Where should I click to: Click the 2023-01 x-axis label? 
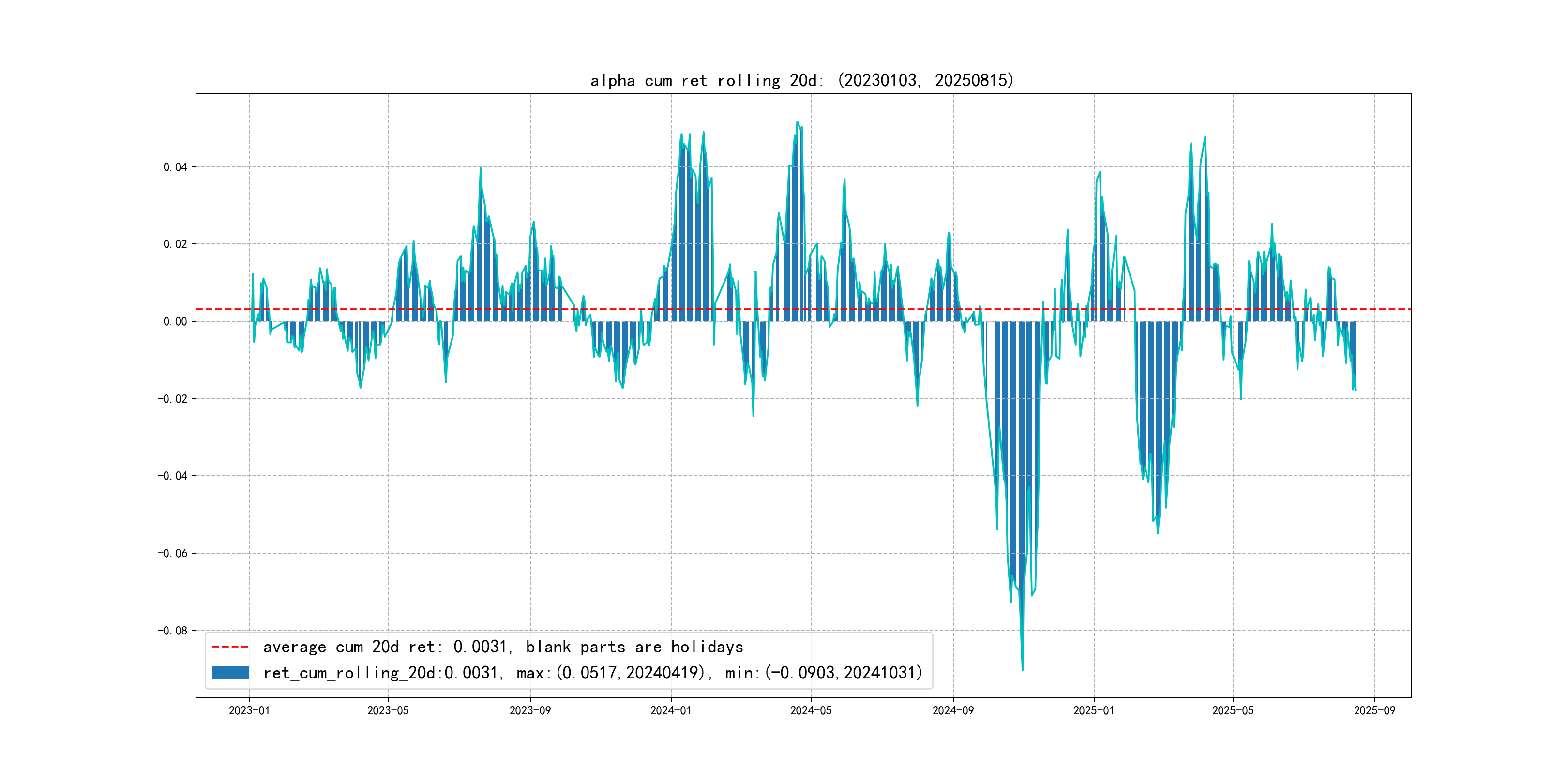coord(249,710)
